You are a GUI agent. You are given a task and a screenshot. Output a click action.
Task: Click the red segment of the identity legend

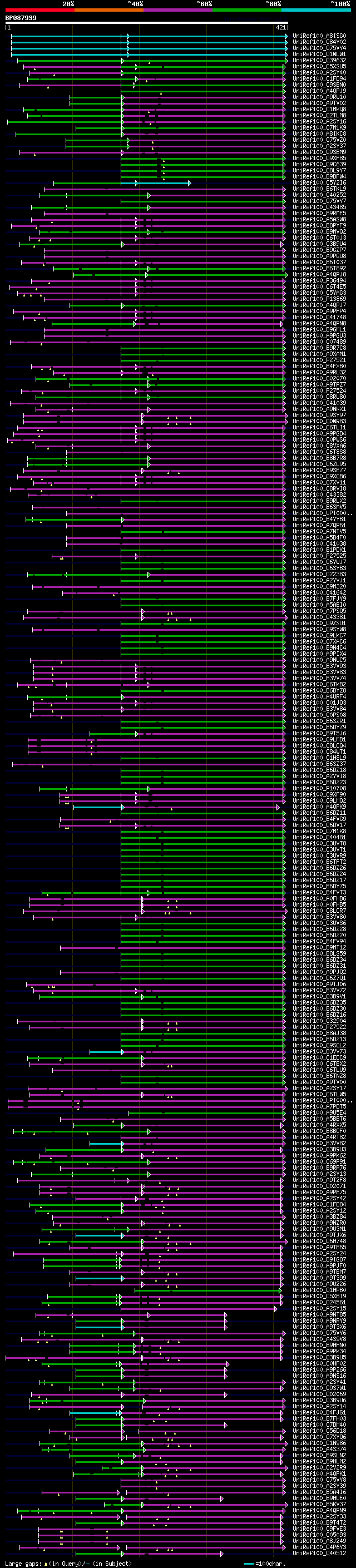pyautogui.click(x=39, y=11)
